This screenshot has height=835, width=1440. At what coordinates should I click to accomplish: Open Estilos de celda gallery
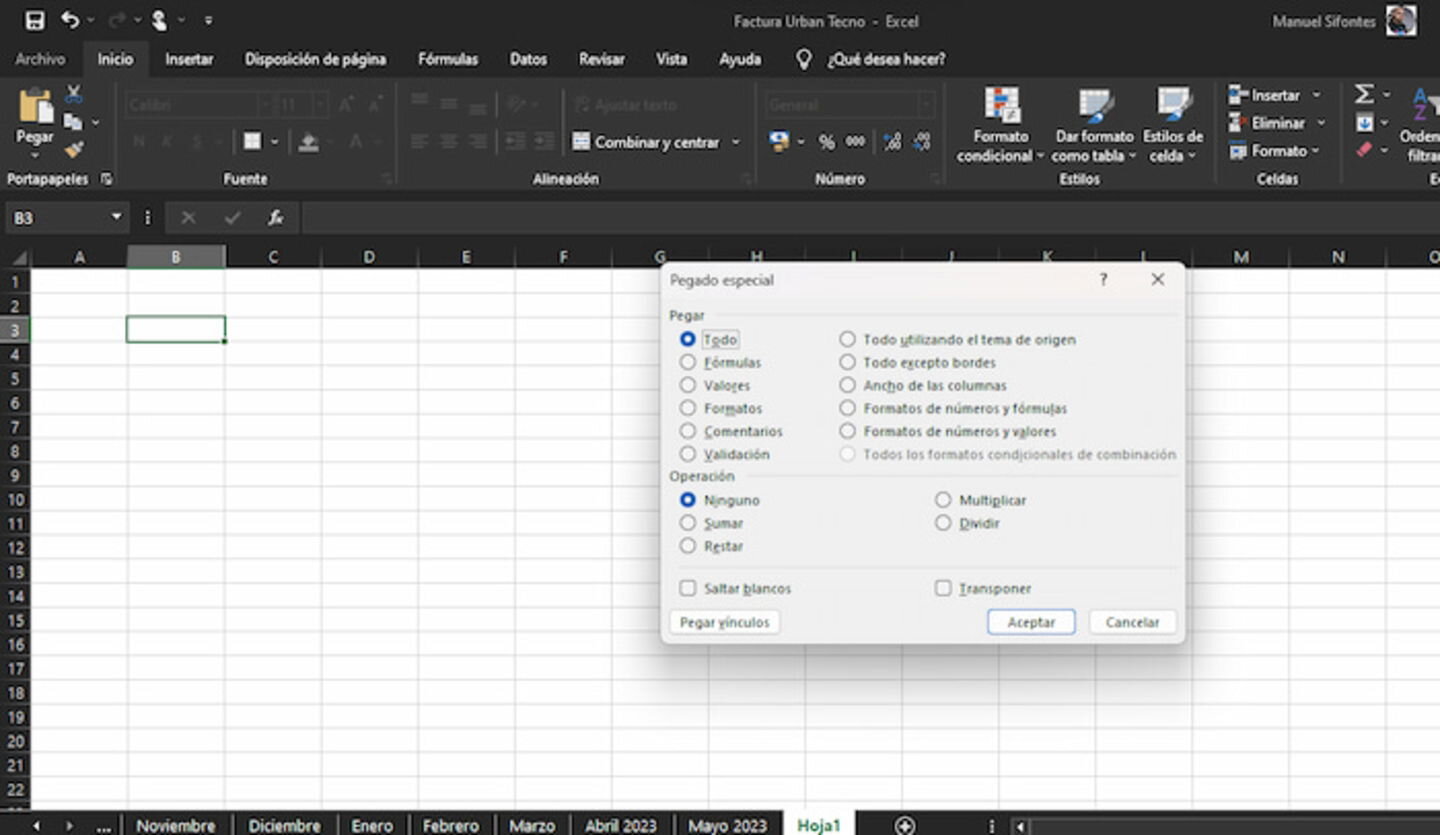(x=1172, y=126)
